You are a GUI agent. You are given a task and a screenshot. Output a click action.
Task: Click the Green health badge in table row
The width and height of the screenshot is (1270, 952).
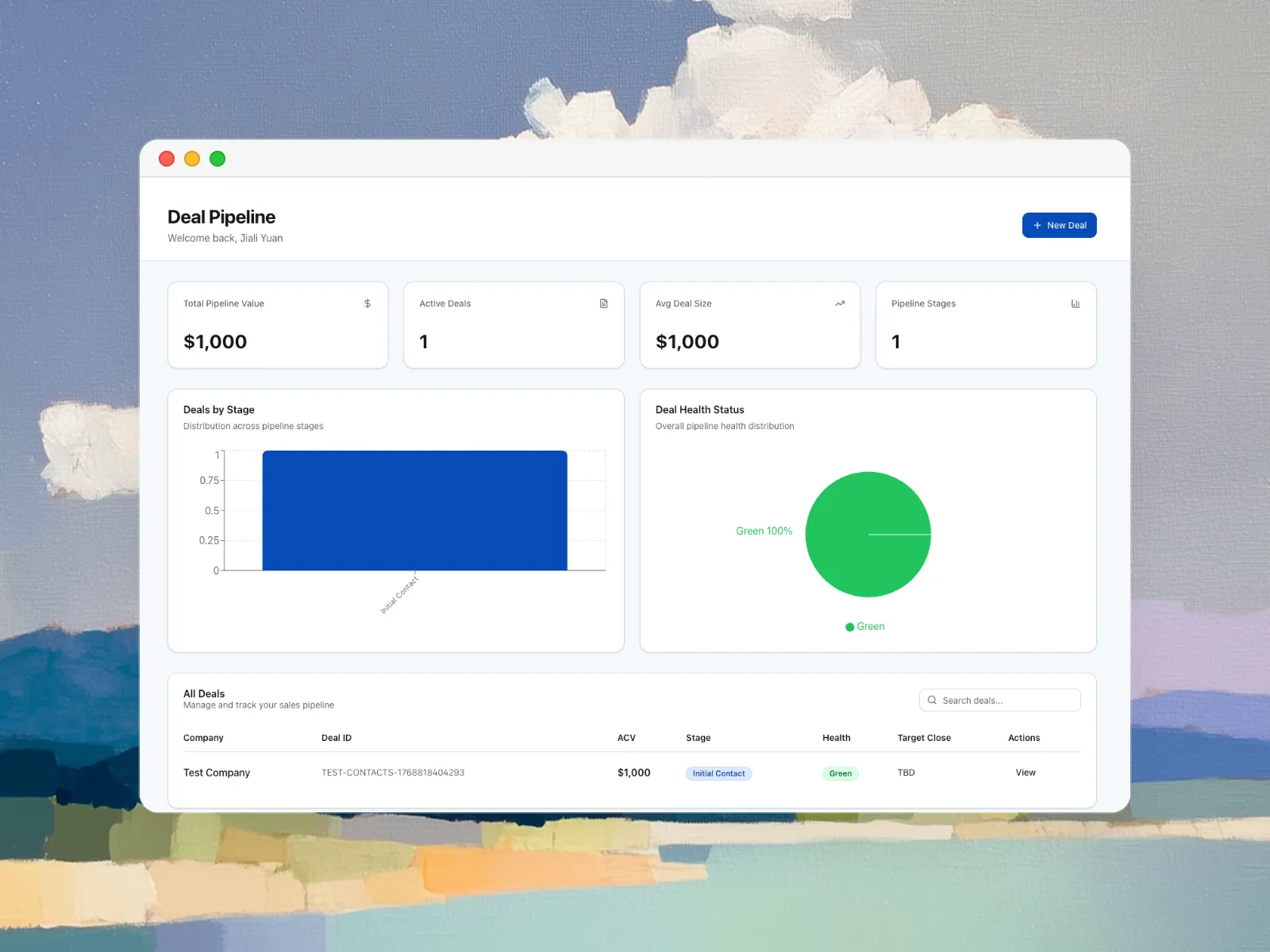pyautogui.click(x=840, y=773)
